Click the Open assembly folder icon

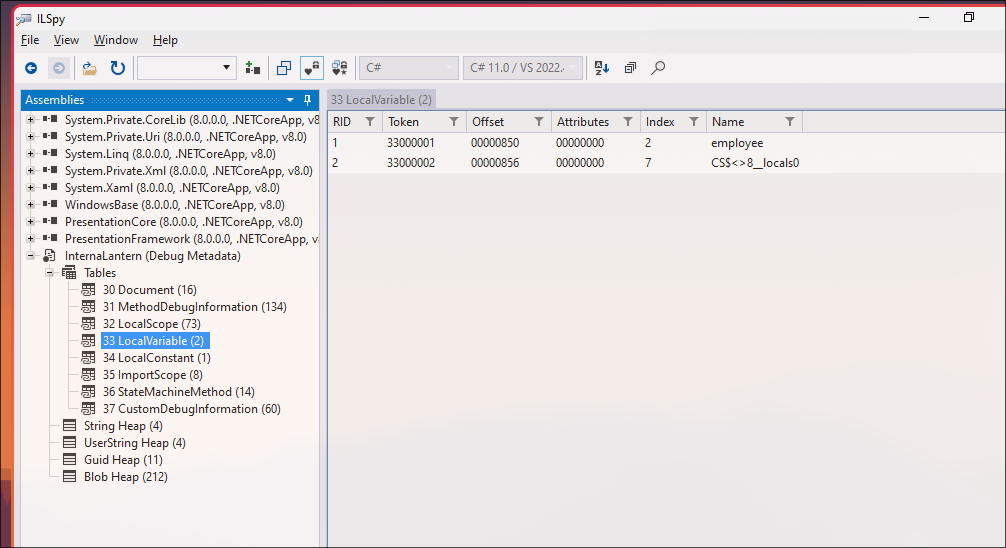point(90,68)
